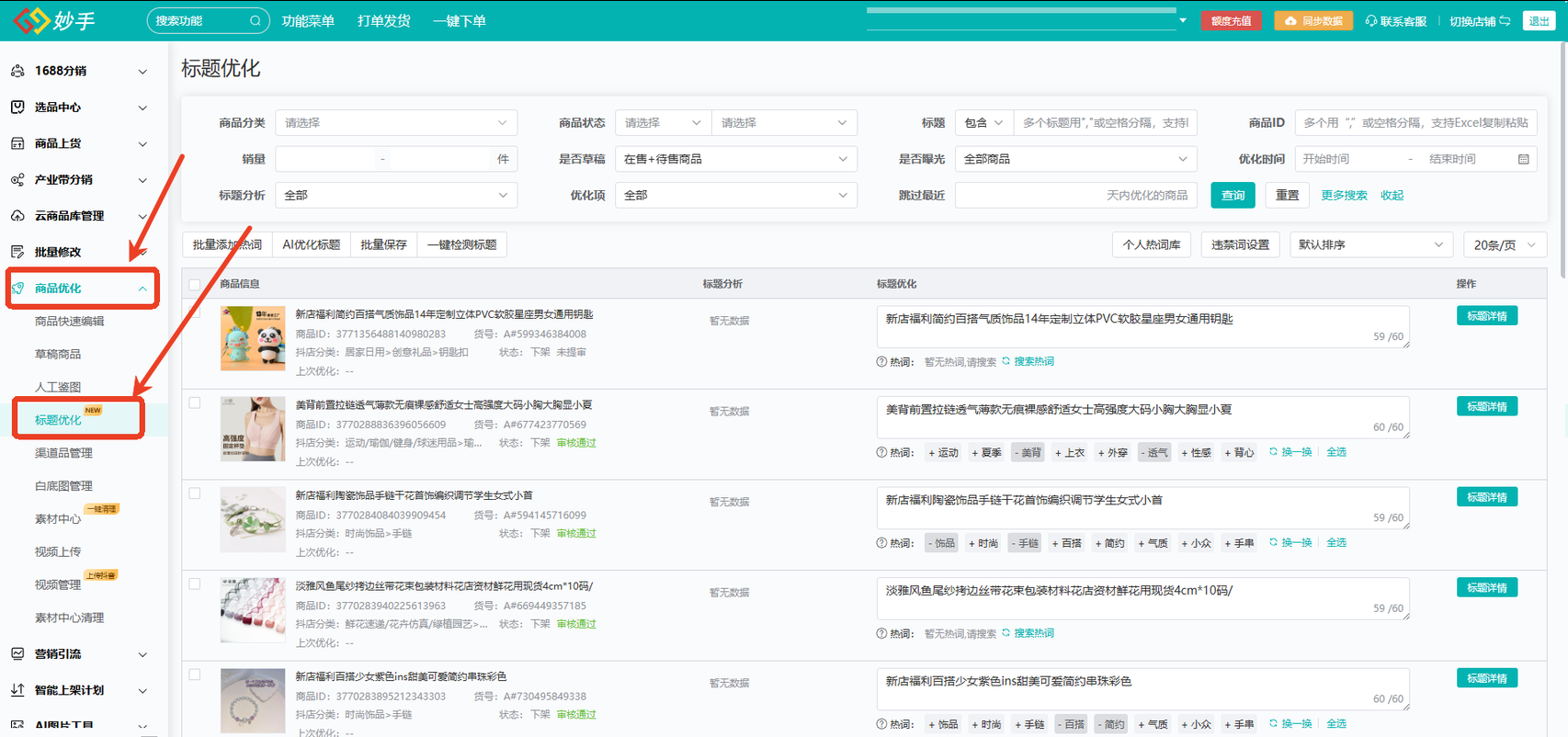Remove selected hot word 手链 from 陶瓷饰品 title

point(1025,543)
